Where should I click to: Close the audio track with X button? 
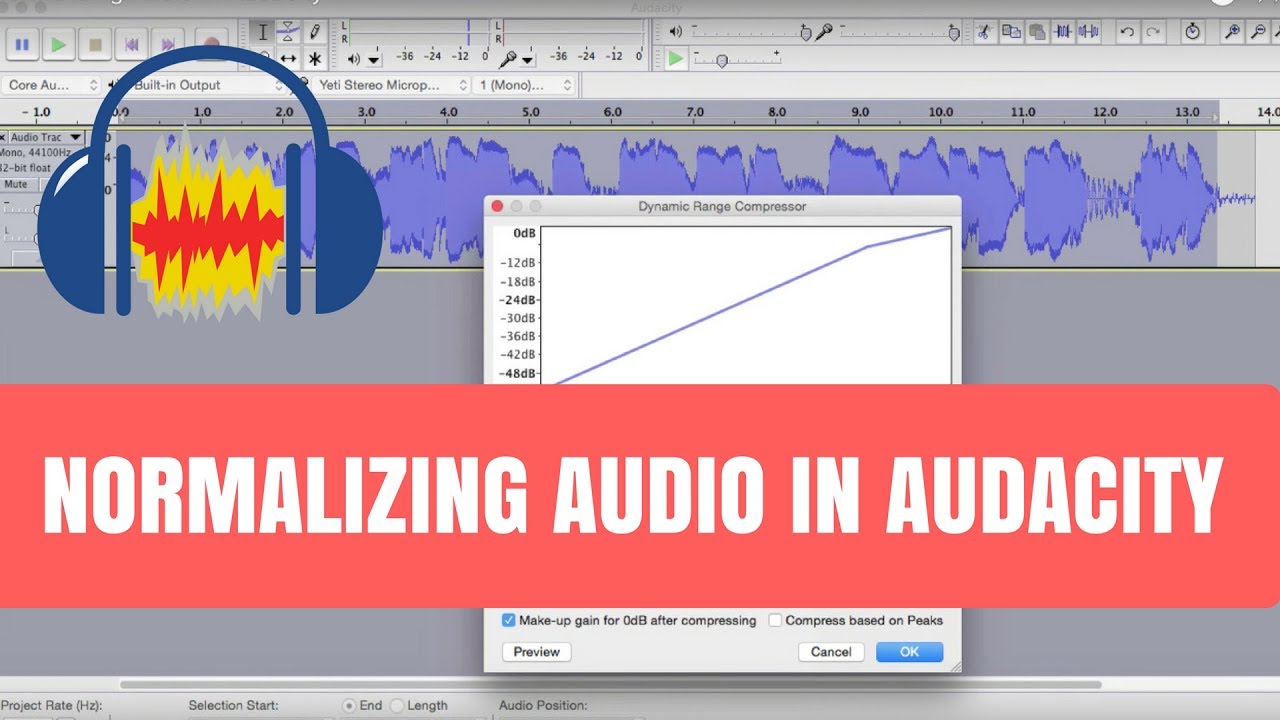tap(4, 137)
